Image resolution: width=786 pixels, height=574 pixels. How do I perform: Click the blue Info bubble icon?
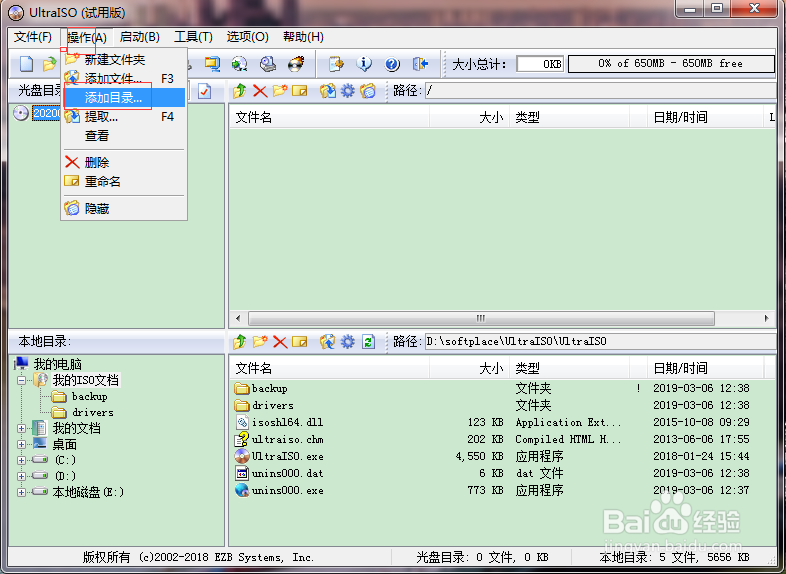click(x=364, y=64)
